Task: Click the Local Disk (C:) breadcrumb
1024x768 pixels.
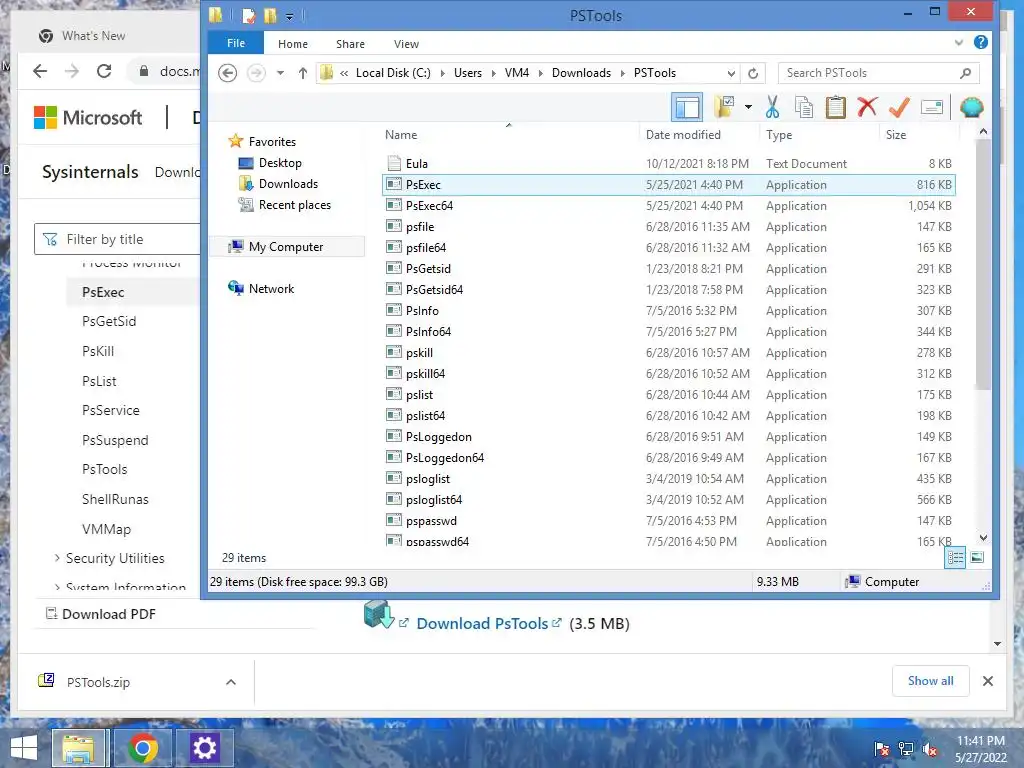Action: [x=393, y=73]
